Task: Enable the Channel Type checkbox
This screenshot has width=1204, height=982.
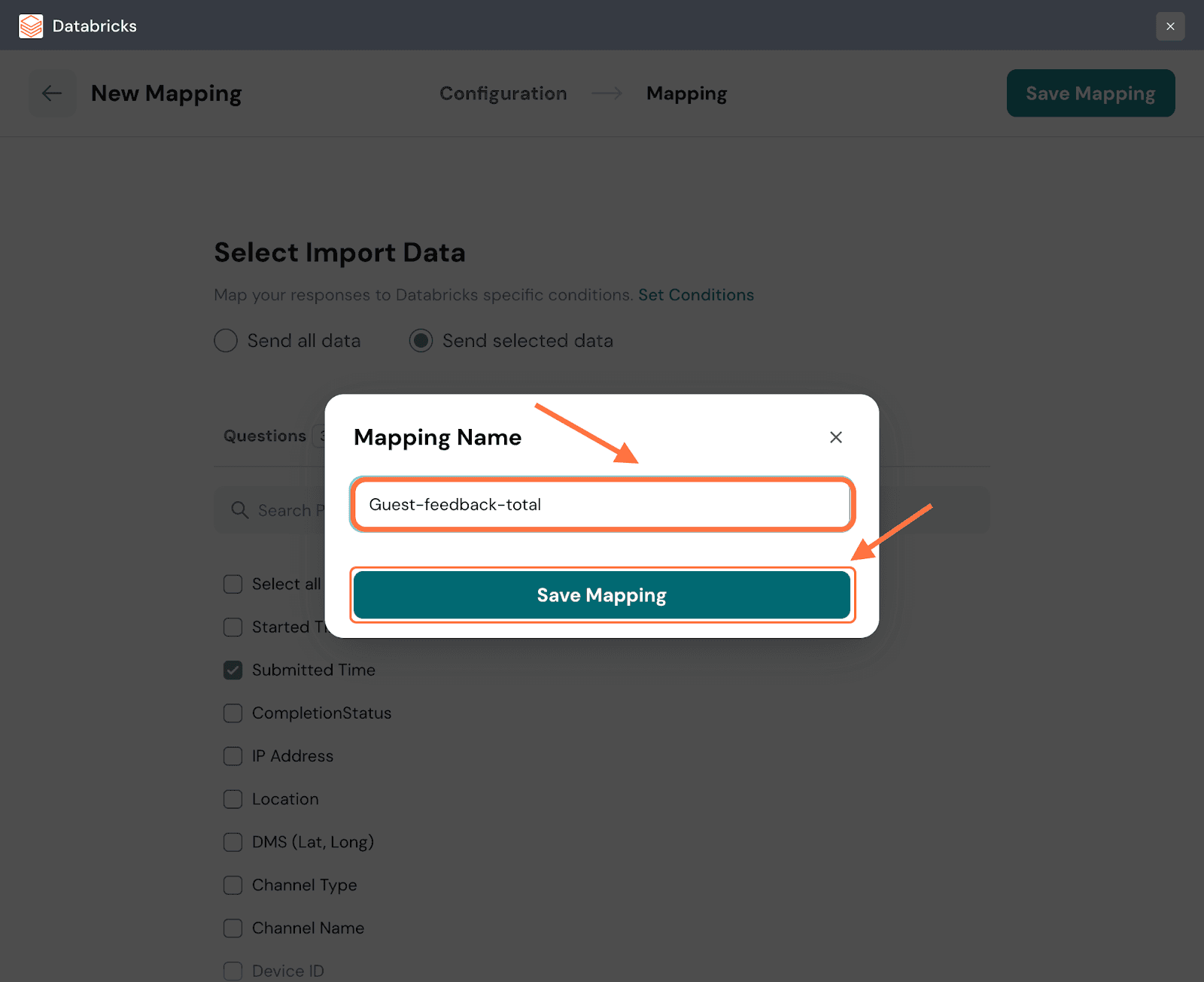Action: click(x=233, y=885)
